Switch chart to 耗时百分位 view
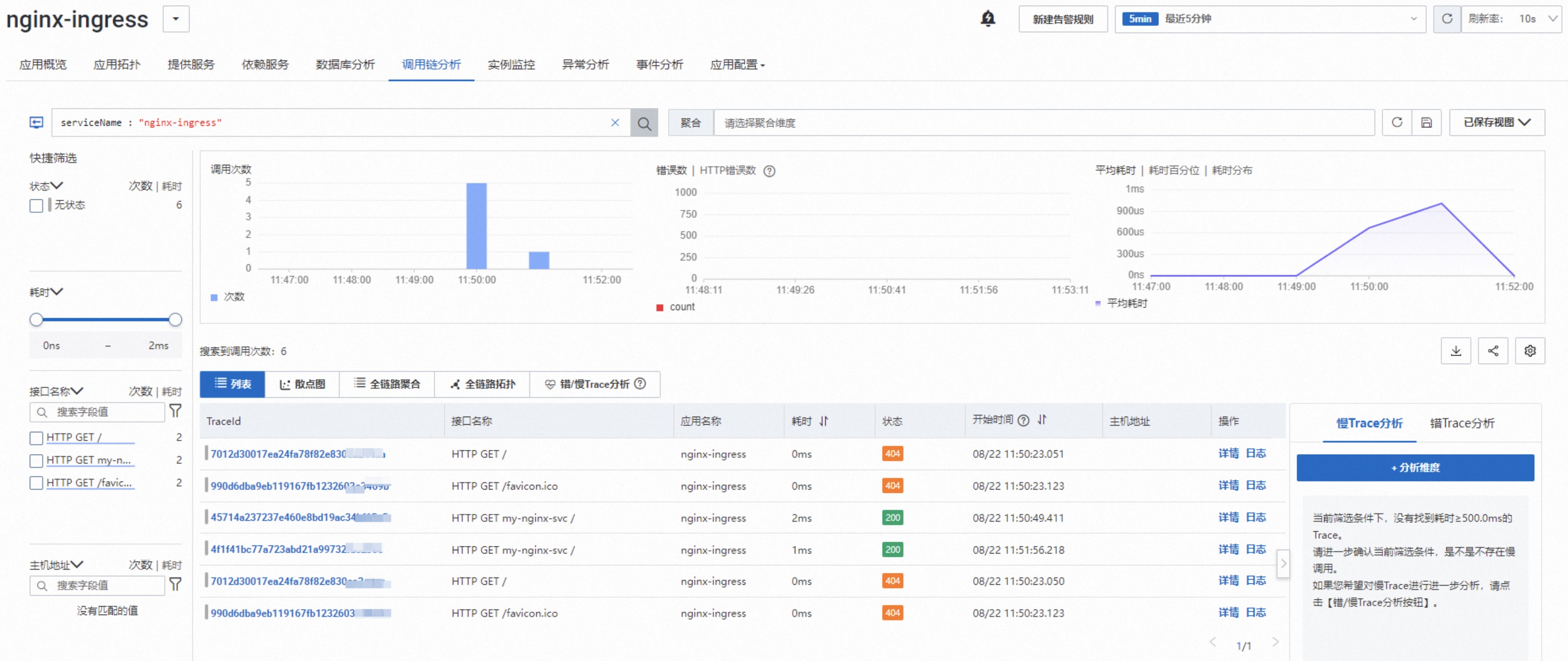1568x661 pixels. [x=1173, y=170]
